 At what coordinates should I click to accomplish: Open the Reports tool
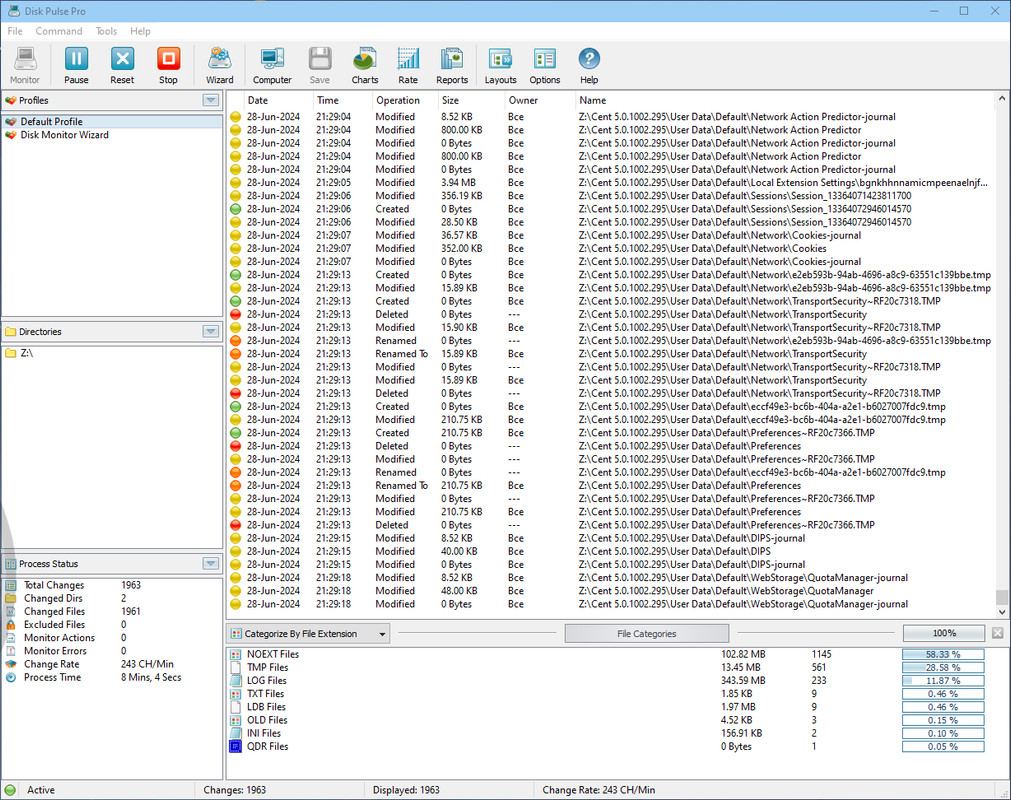[x=452, y=66]
